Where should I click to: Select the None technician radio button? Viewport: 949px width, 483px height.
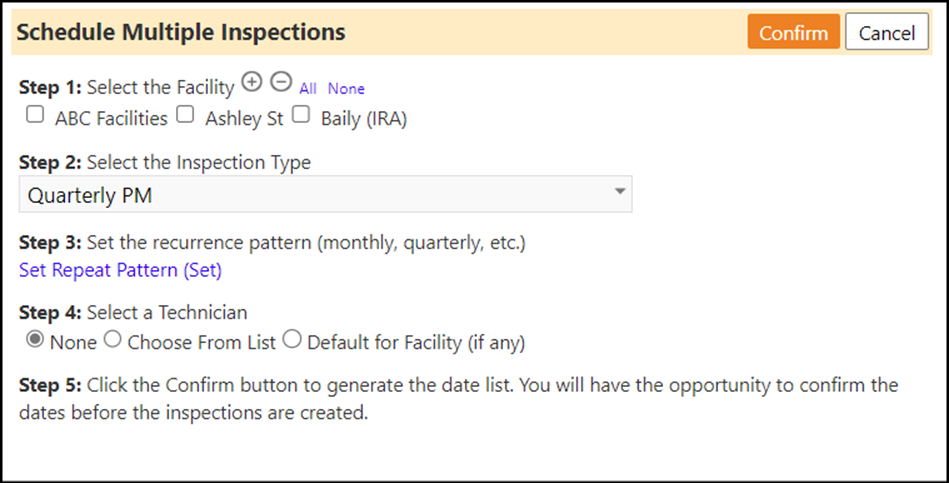click(x=34, y=339)
